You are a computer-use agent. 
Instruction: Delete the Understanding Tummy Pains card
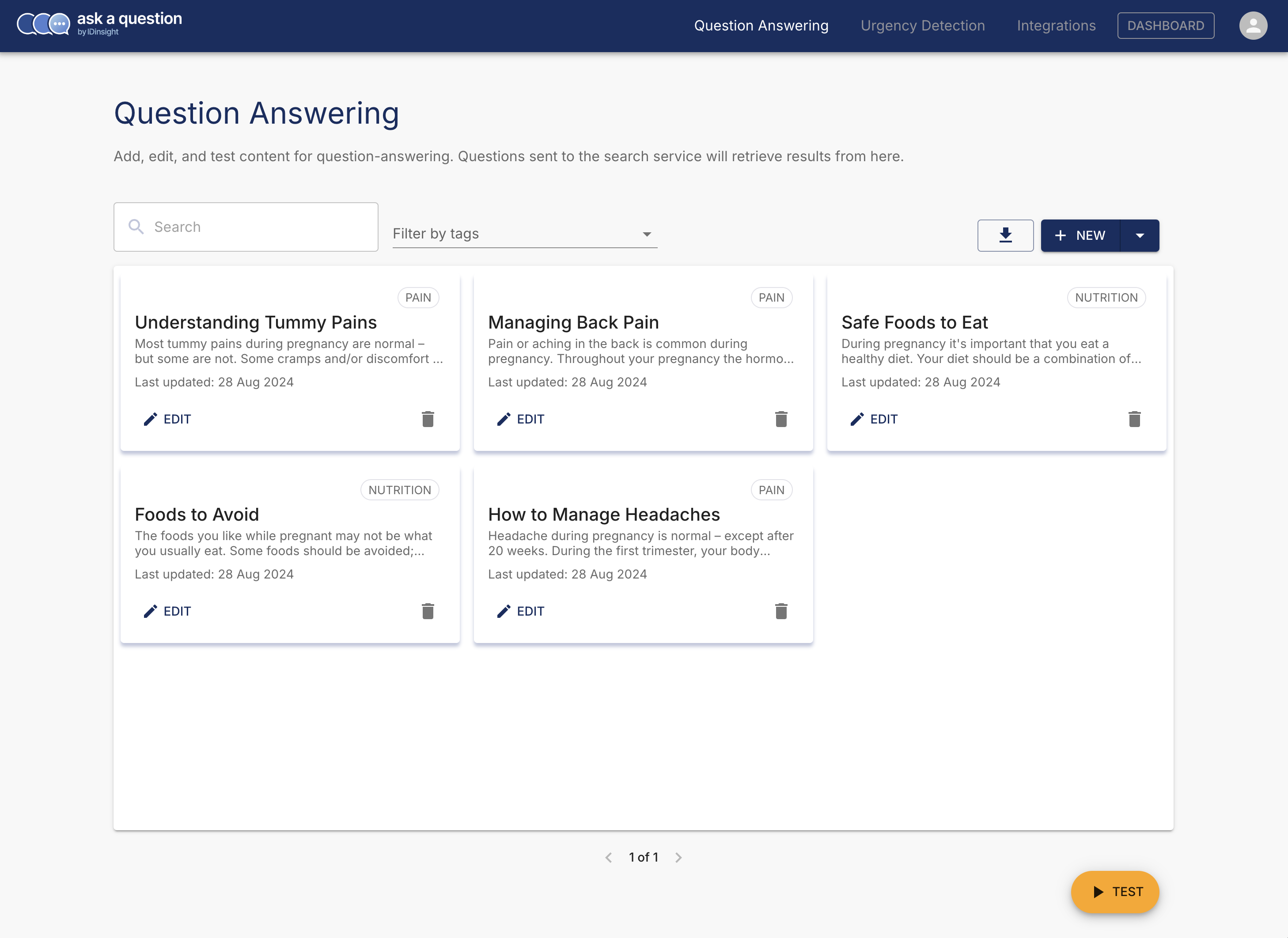(x=428, y=419)
